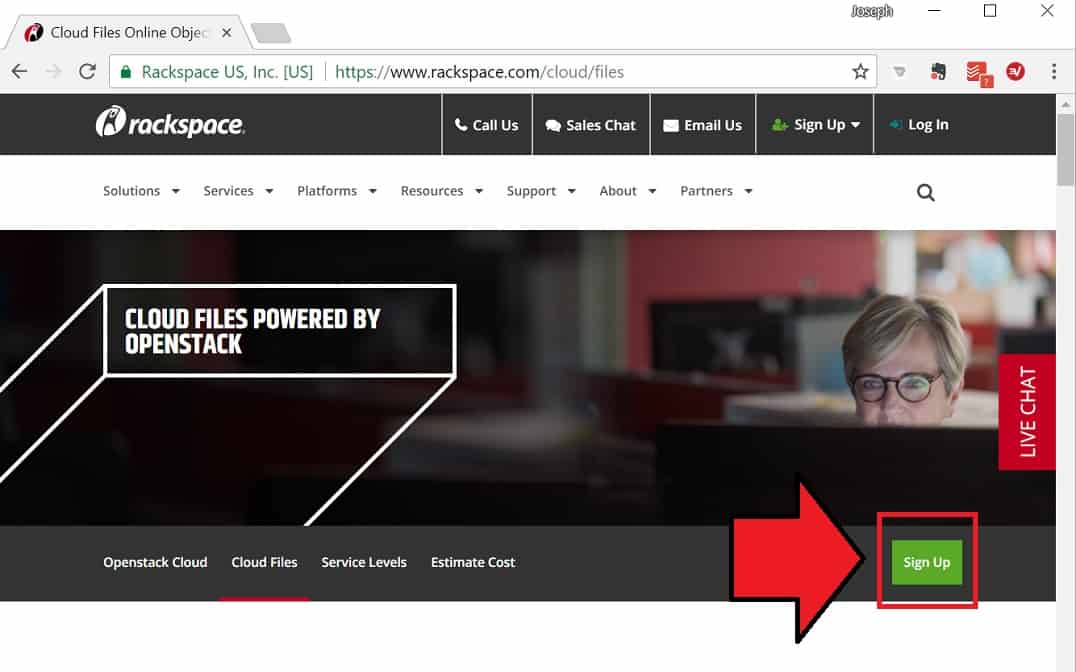The height and width of the screenshot is (672, 1076).
Task: Click the scrollbar up arrow
Action: (x=1066, y=104)
